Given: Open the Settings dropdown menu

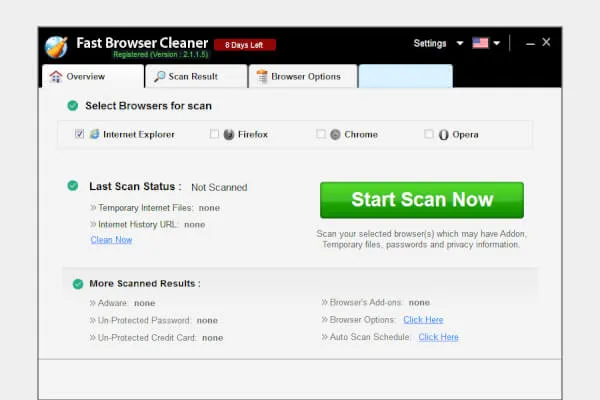Looking at the screenshot, I should click(438, 43).
